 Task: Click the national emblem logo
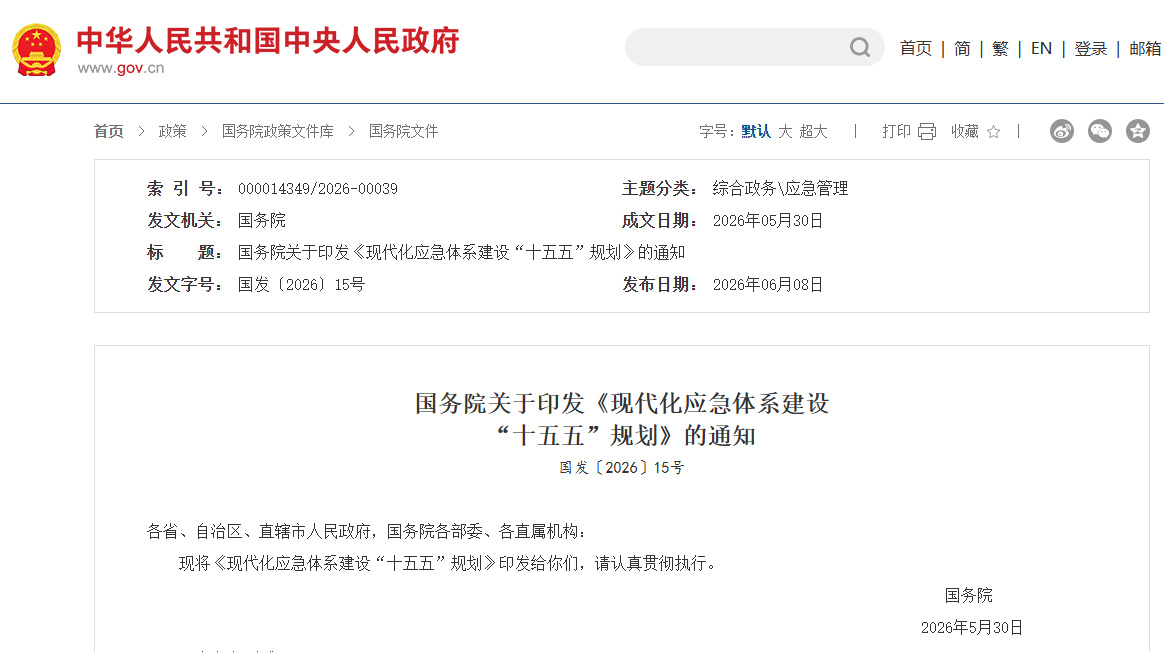click(x=36, y=50)
